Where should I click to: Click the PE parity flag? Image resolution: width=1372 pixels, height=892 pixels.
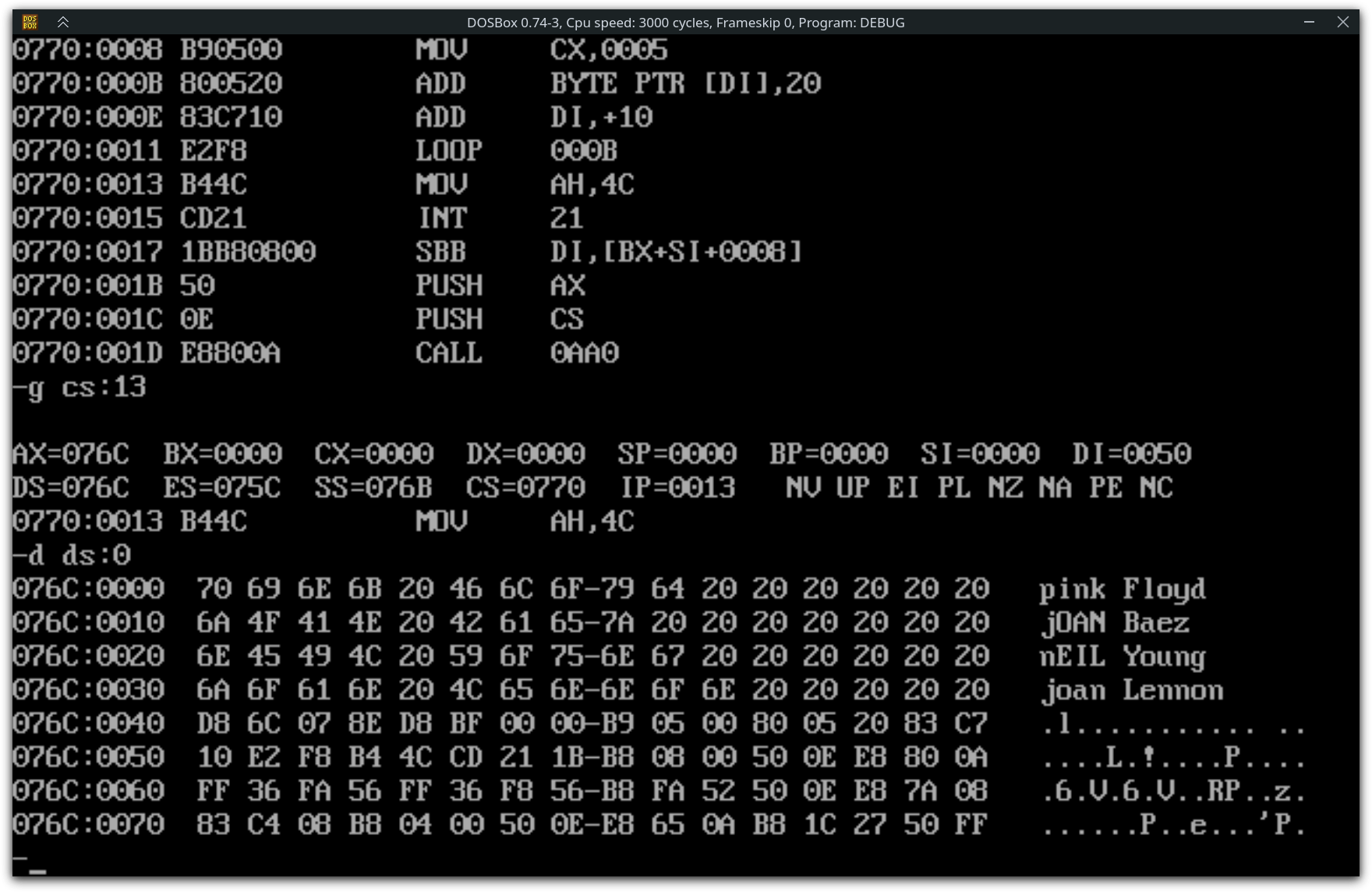(1106, 487)
